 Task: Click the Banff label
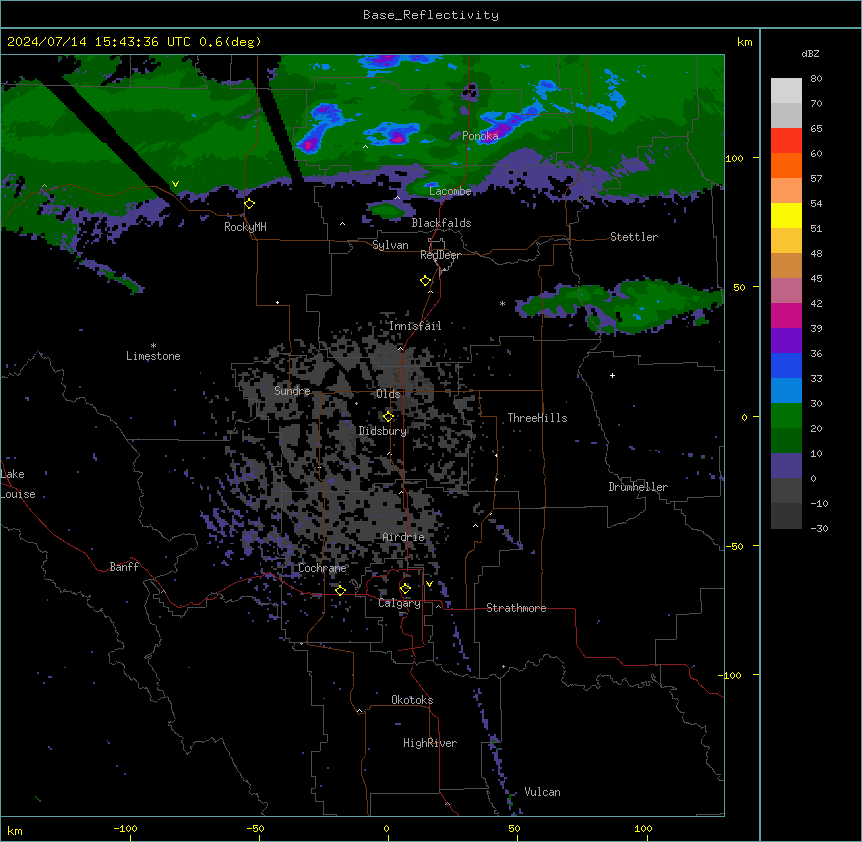point(124,567)
